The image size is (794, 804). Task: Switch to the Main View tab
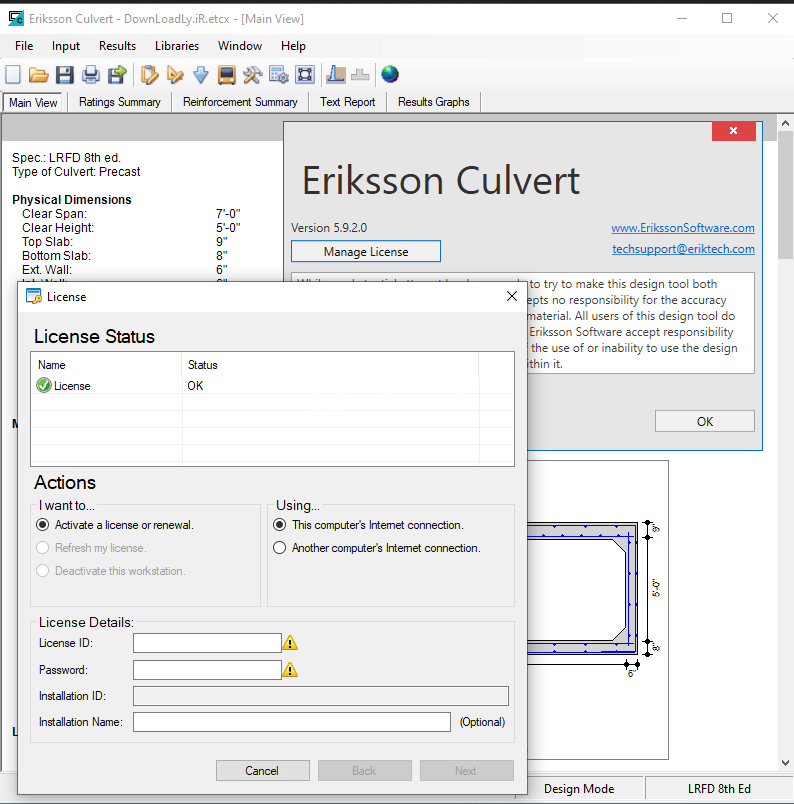[33, 103]
